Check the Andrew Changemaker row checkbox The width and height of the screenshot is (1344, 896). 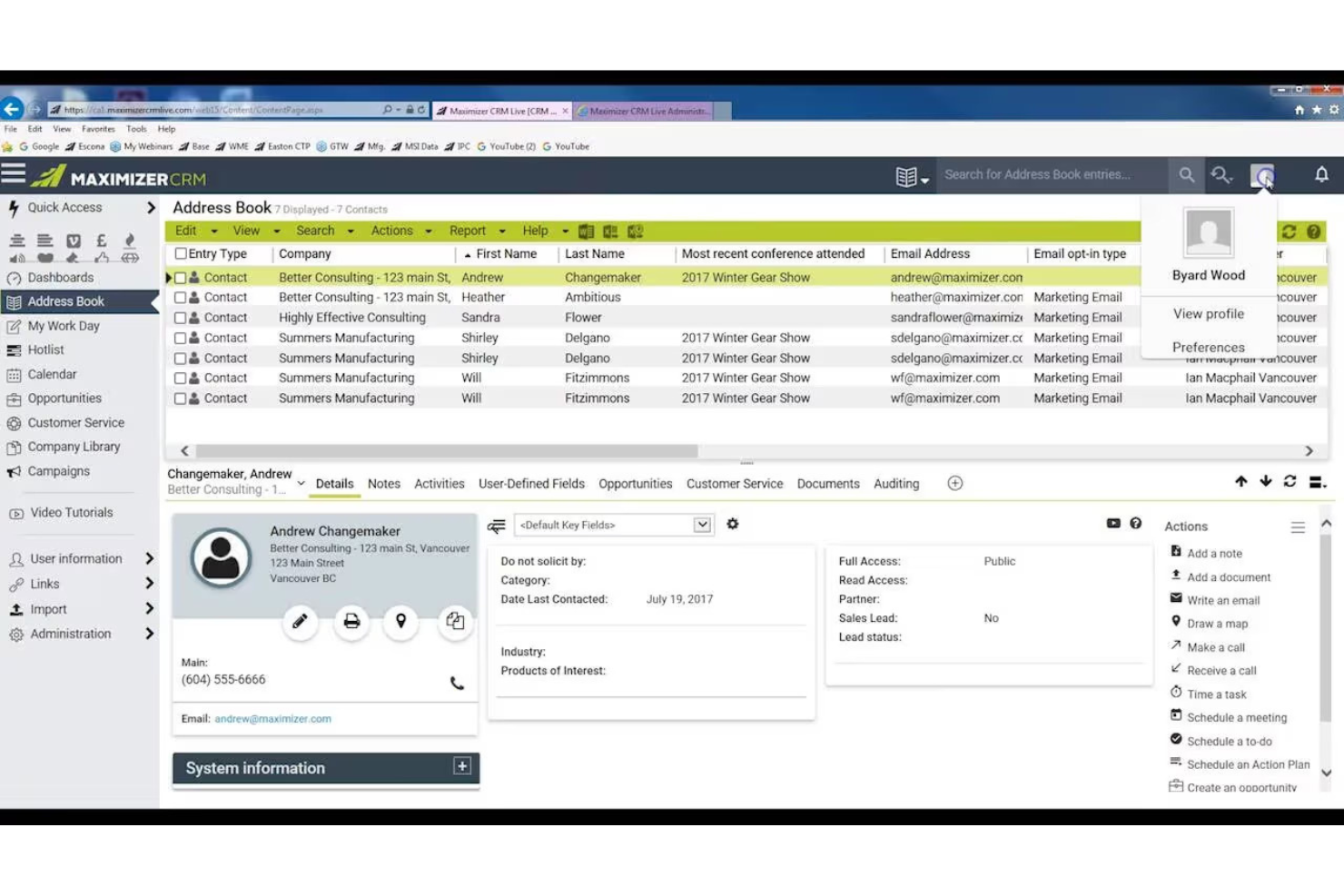tap(180, 278)
